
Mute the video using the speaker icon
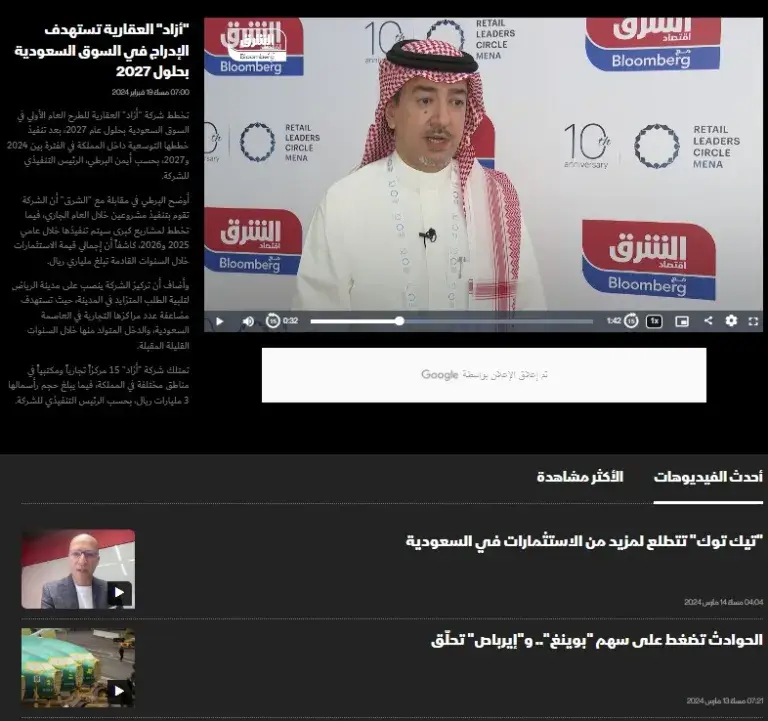point(247,321)
